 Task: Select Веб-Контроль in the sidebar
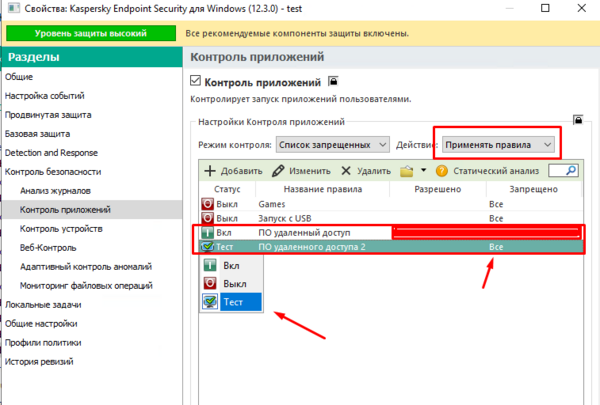click(48, 248)
